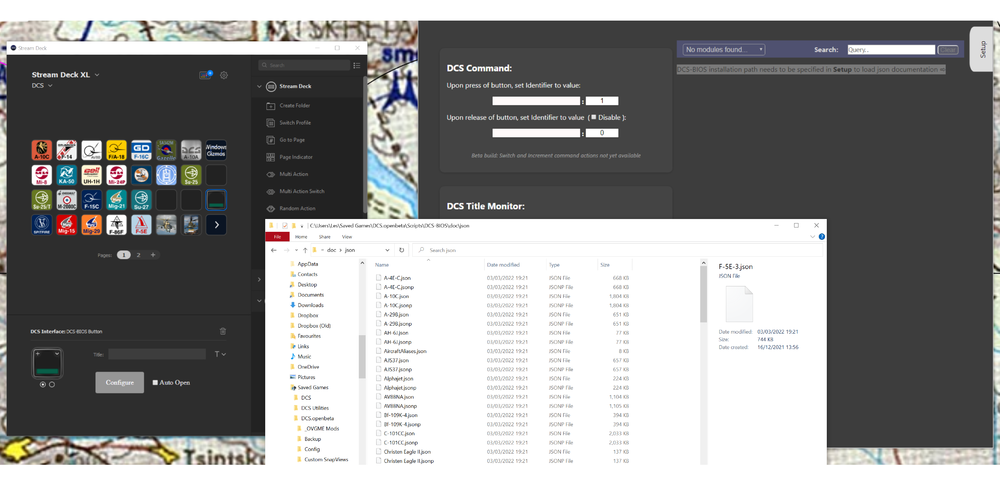This screenshot has height=485, width=1000.
Task: Delete the action with the trash icon
Action: [x=223, y=331]
